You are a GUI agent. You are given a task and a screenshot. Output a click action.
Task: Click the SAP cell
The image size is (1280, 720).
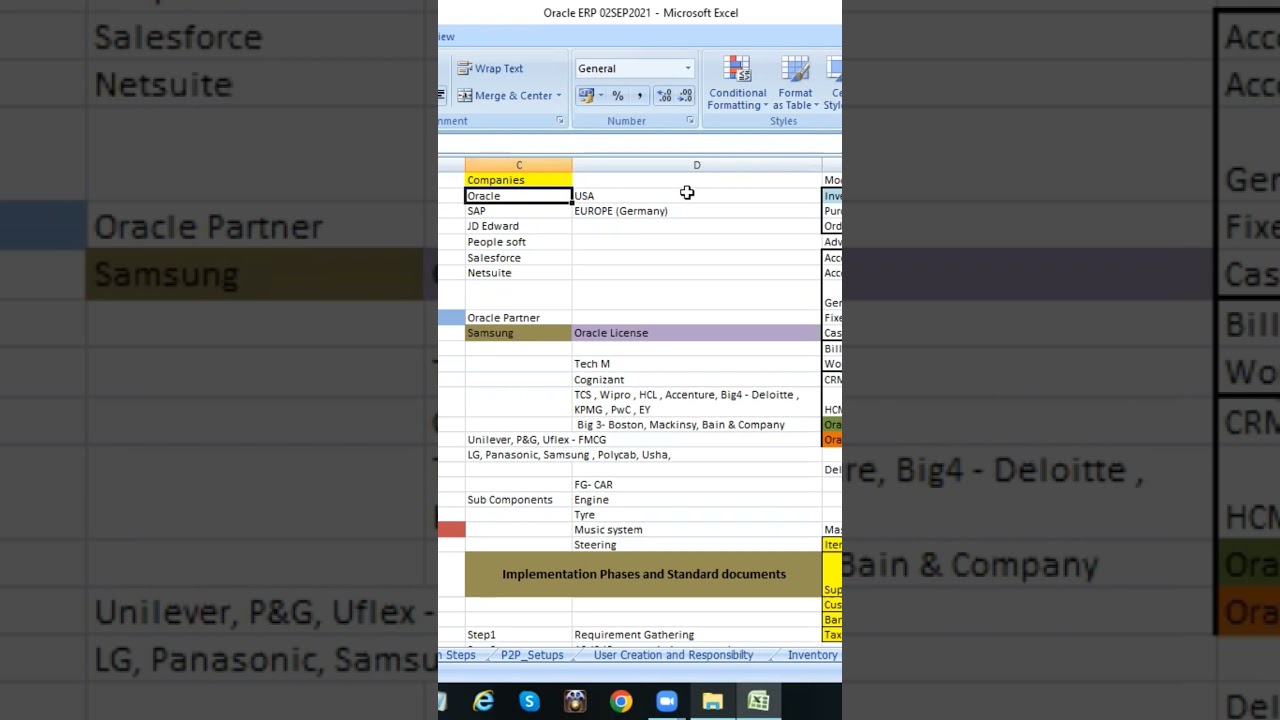[x=518, y=211]
